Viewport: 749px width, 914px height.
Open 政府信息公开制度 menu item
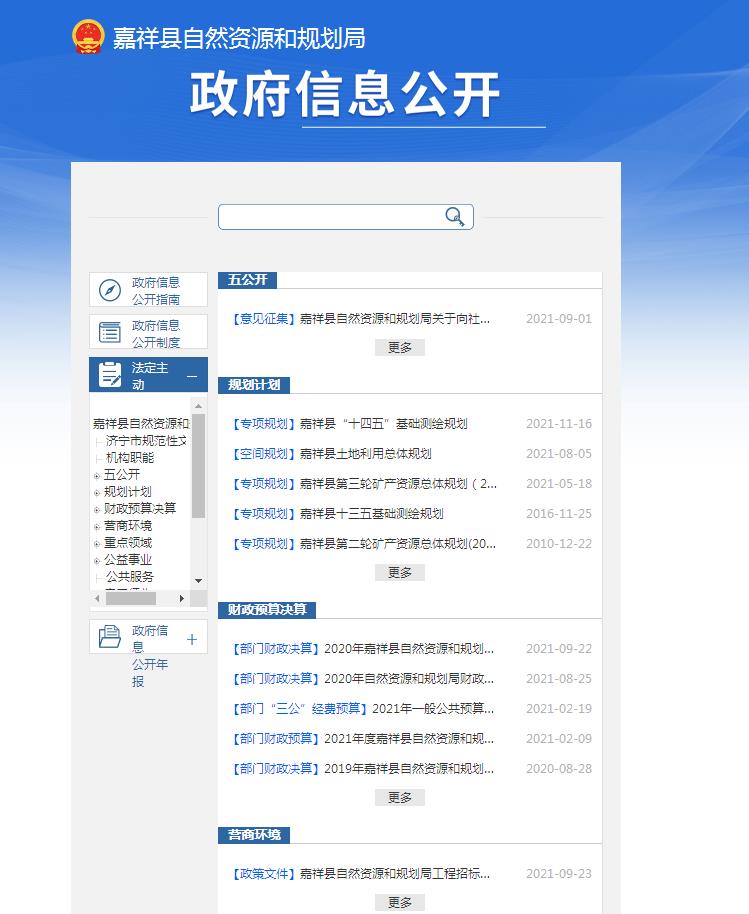(148, 332)
